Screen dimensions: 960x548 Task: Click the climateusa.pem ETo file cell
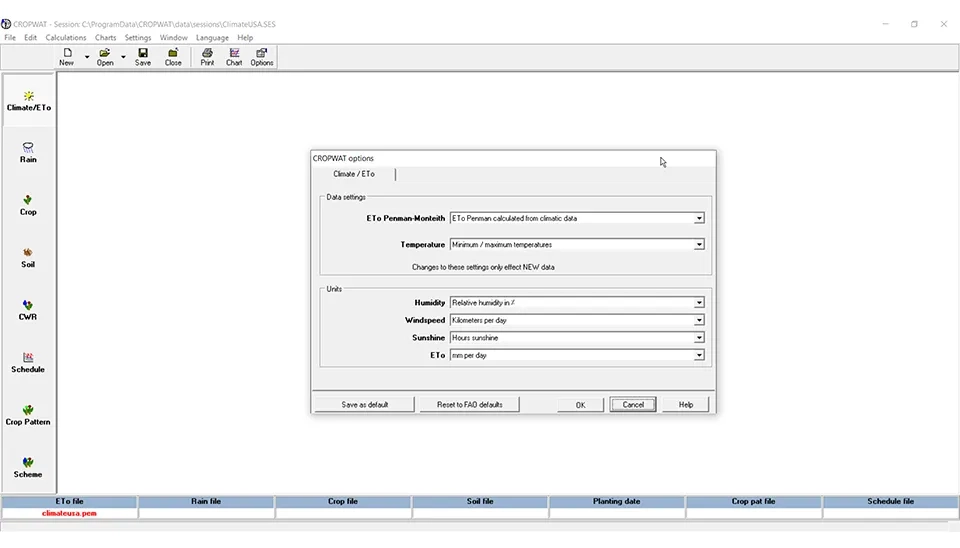point(69,513)
